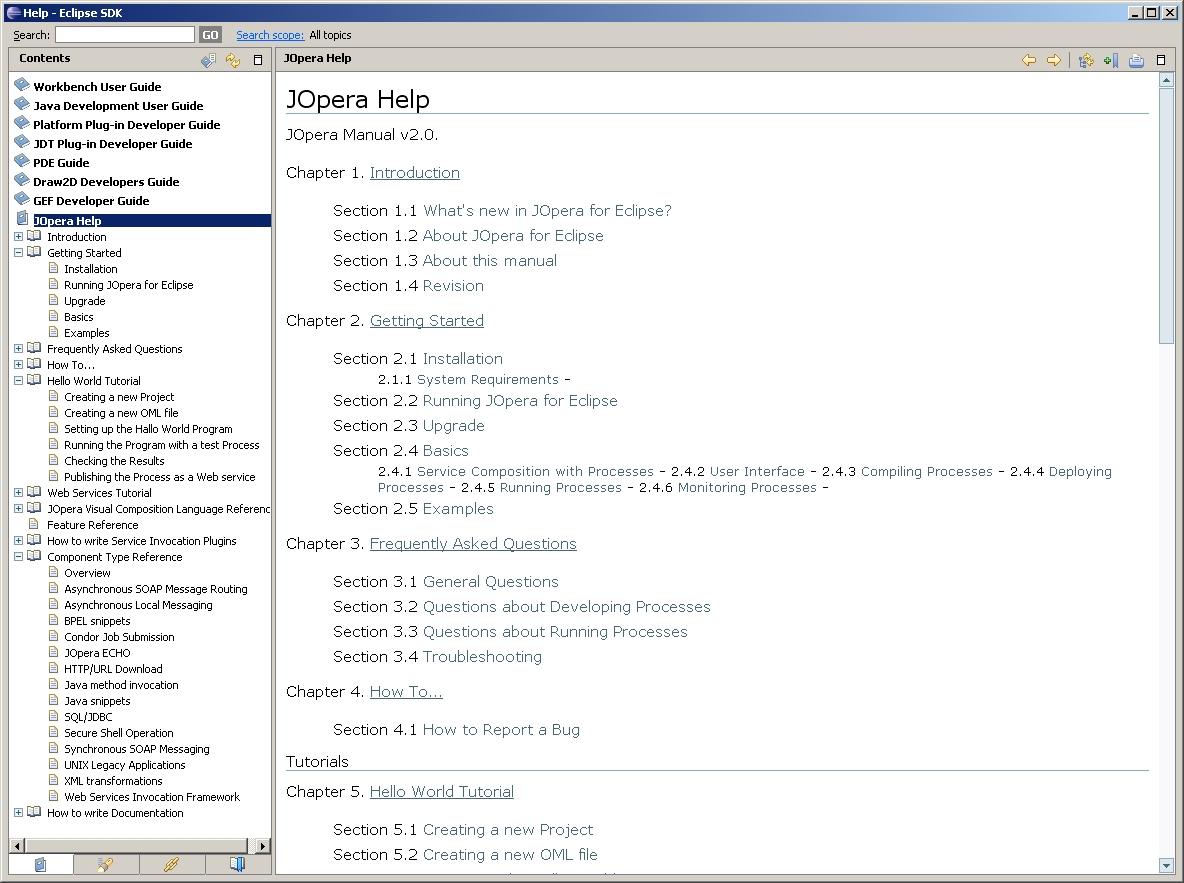Screen dimensions: 1184x883
Task: Collapse the Hello World Tutorial node
Action: click(x=18, y=381)
